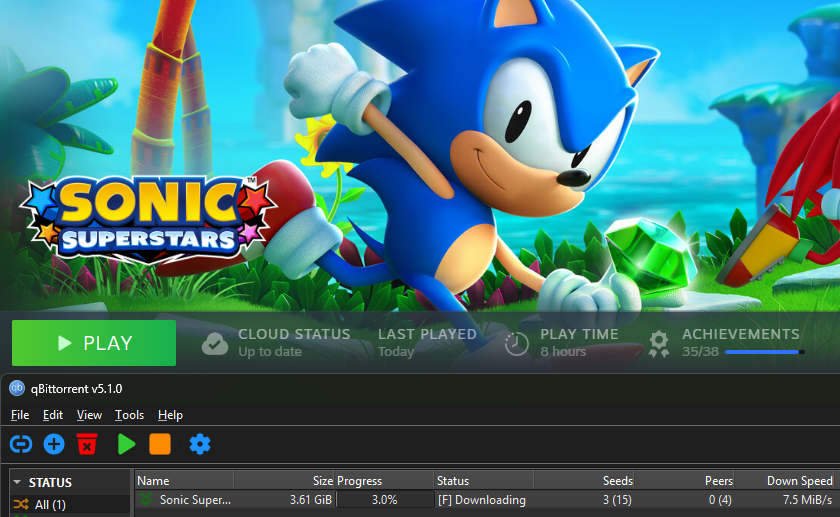Image resolution: width=840 pixels, height=517 pixels.
Task: Click the '[F] Downloading' status cell
Action: [482, 500]
